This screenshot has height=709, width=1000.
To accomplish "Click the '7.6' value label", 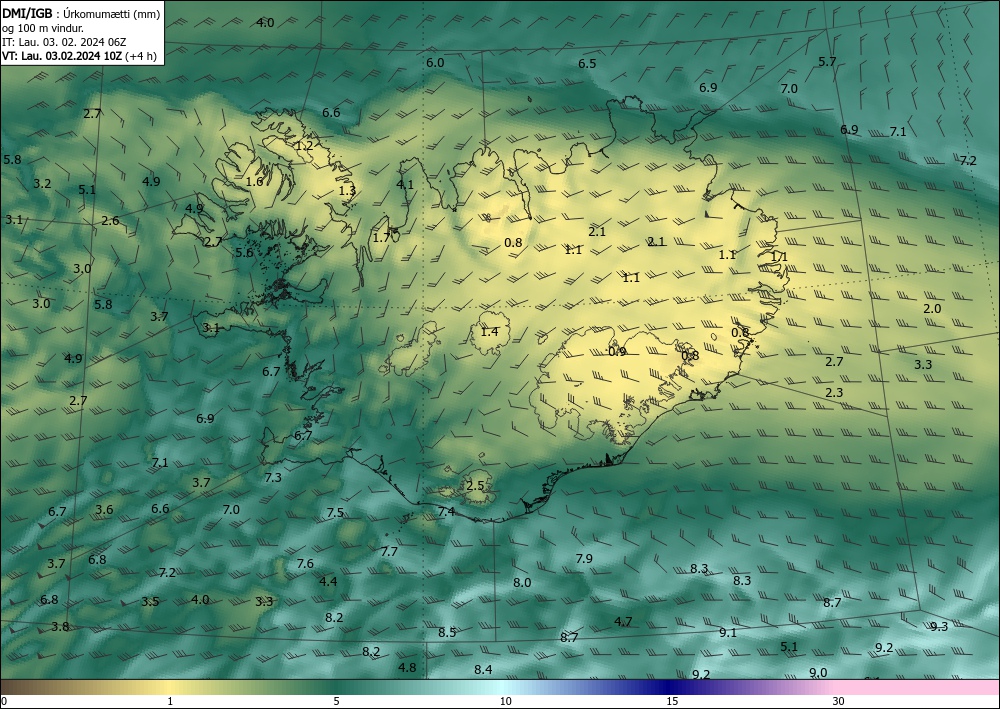I will click(x=305, y=563).
